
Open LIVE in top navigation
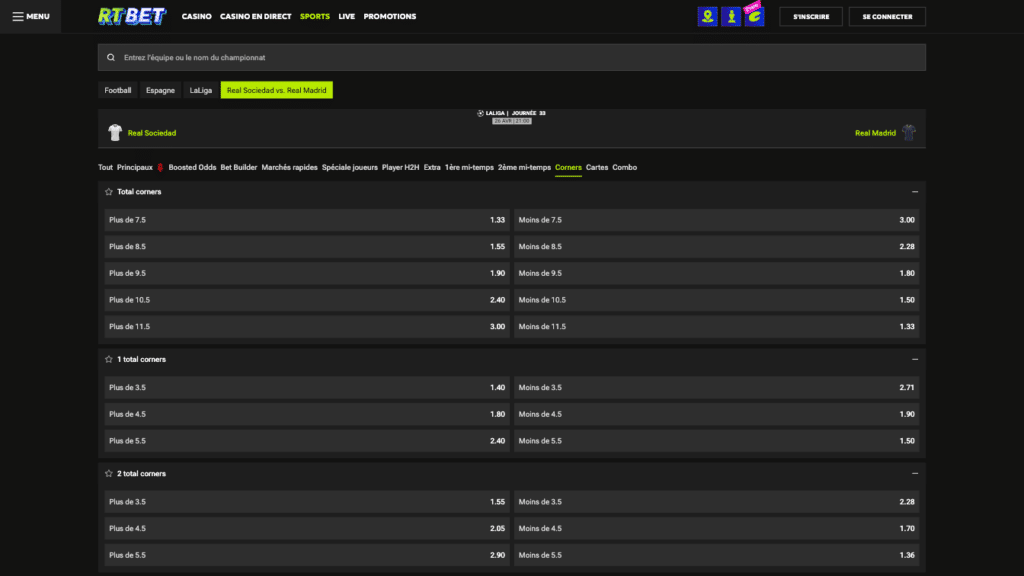coord(347,16)
